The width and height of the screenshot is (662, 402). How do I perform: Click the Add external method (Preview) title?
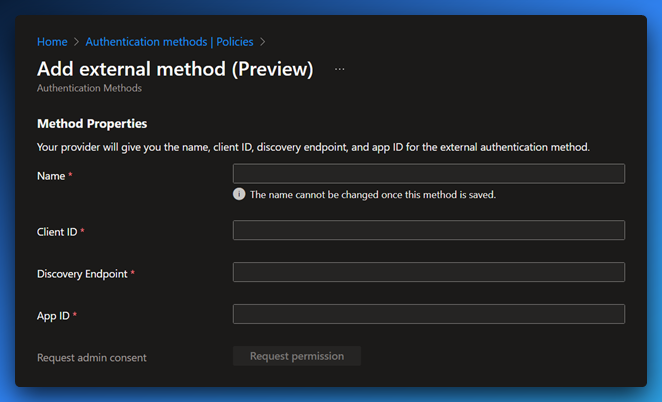pyautogui.click(x=175, y=69)
